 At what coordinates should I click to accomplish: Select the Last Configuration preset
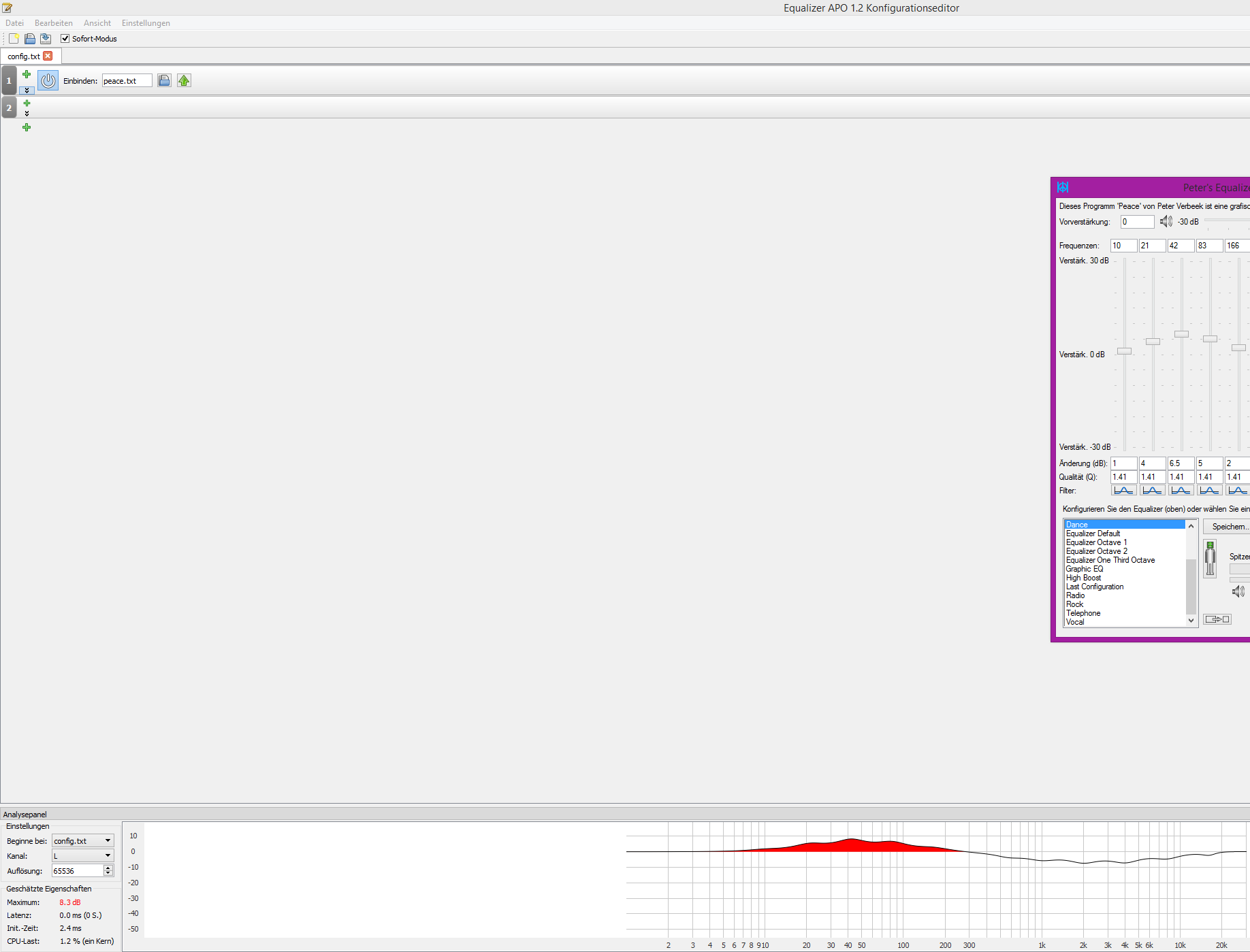coord(1125,587)
